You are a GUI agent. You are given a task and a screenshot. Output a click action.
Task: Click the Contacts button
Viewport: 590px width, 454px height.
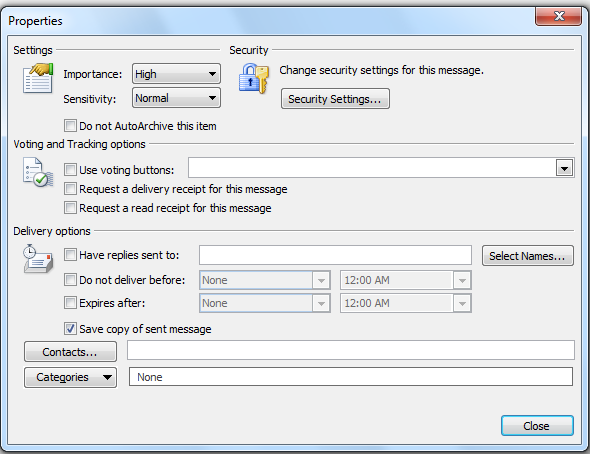click(70, 352)
